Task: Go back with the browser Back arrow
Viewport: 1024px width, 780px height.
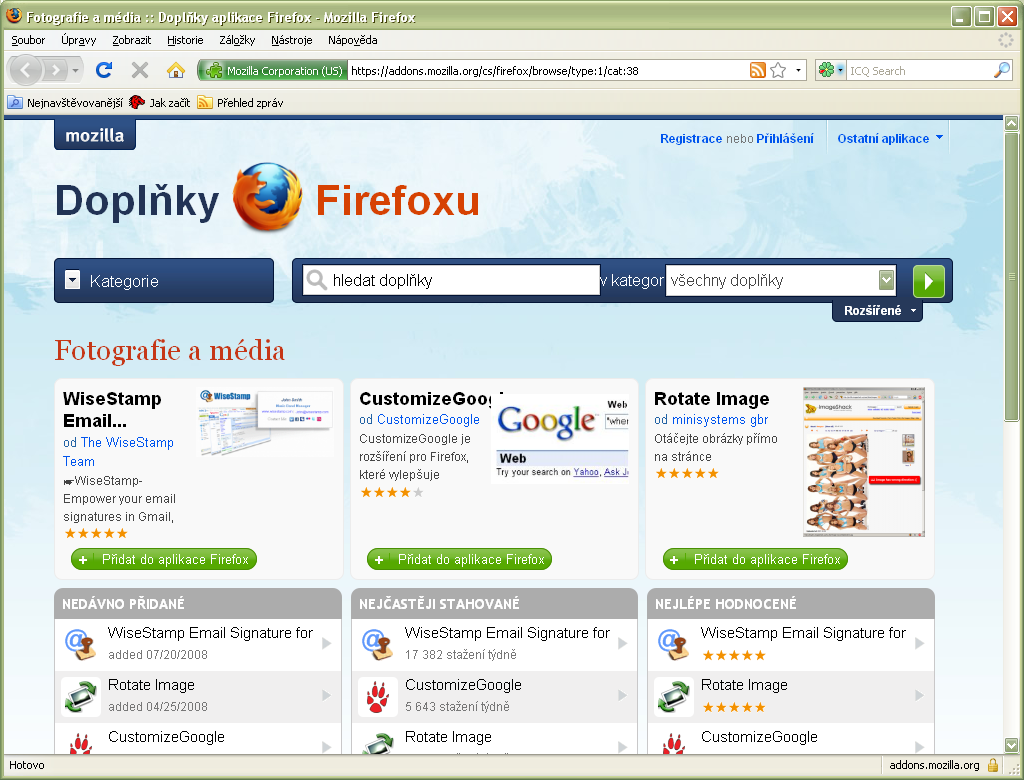Action: (x=25, y=70)
